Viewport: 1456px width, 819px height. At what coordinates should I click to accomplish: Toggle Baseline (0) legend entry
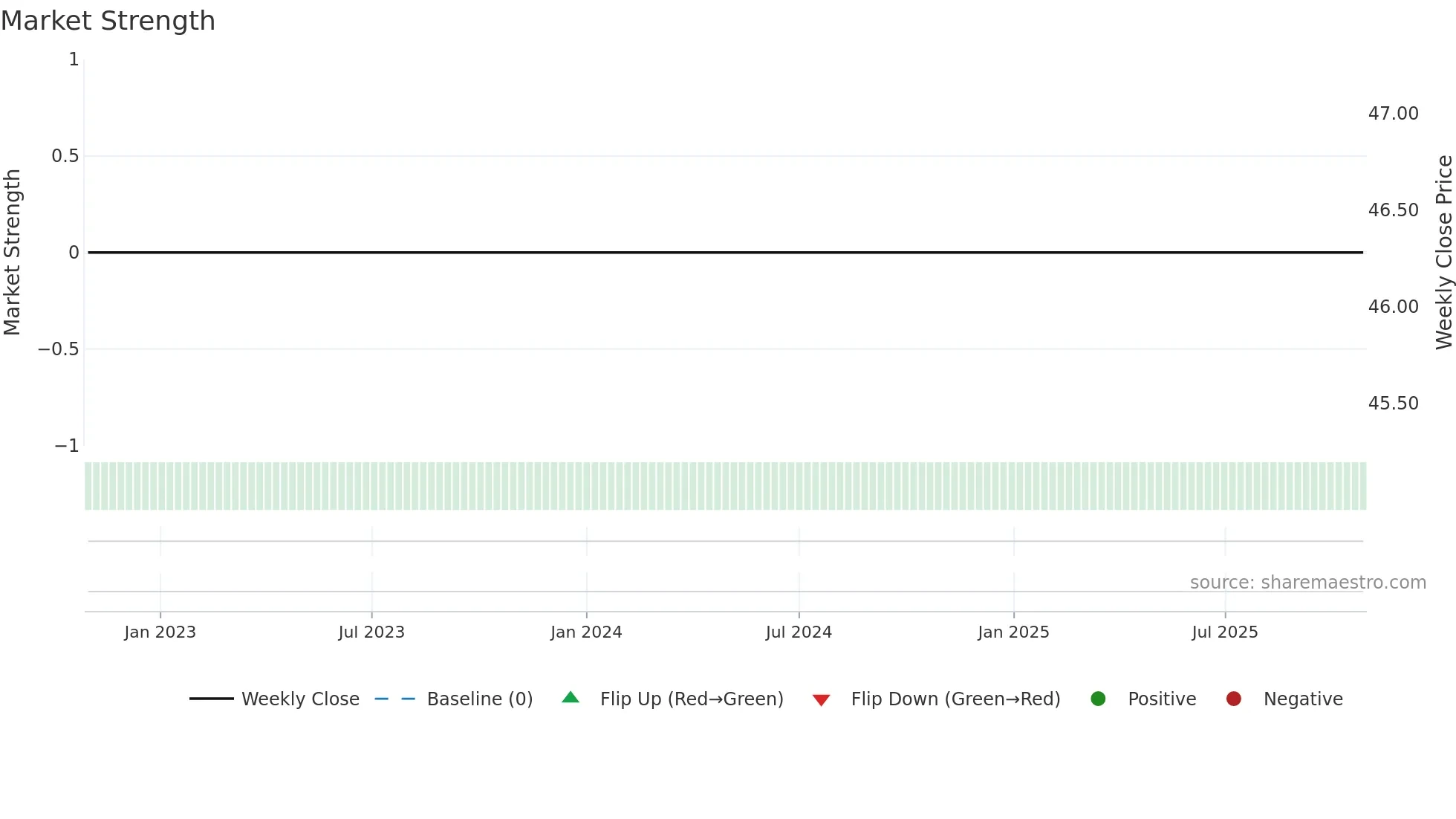tap(479, 699)
